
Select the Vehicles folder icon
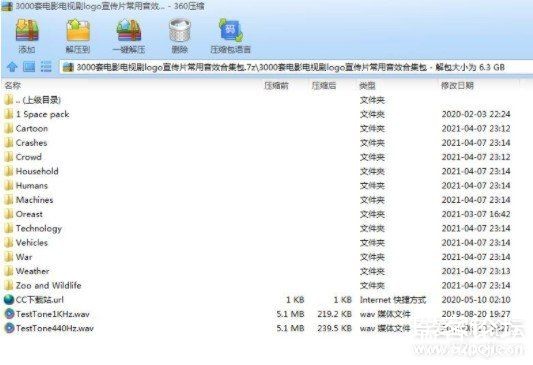9,243
